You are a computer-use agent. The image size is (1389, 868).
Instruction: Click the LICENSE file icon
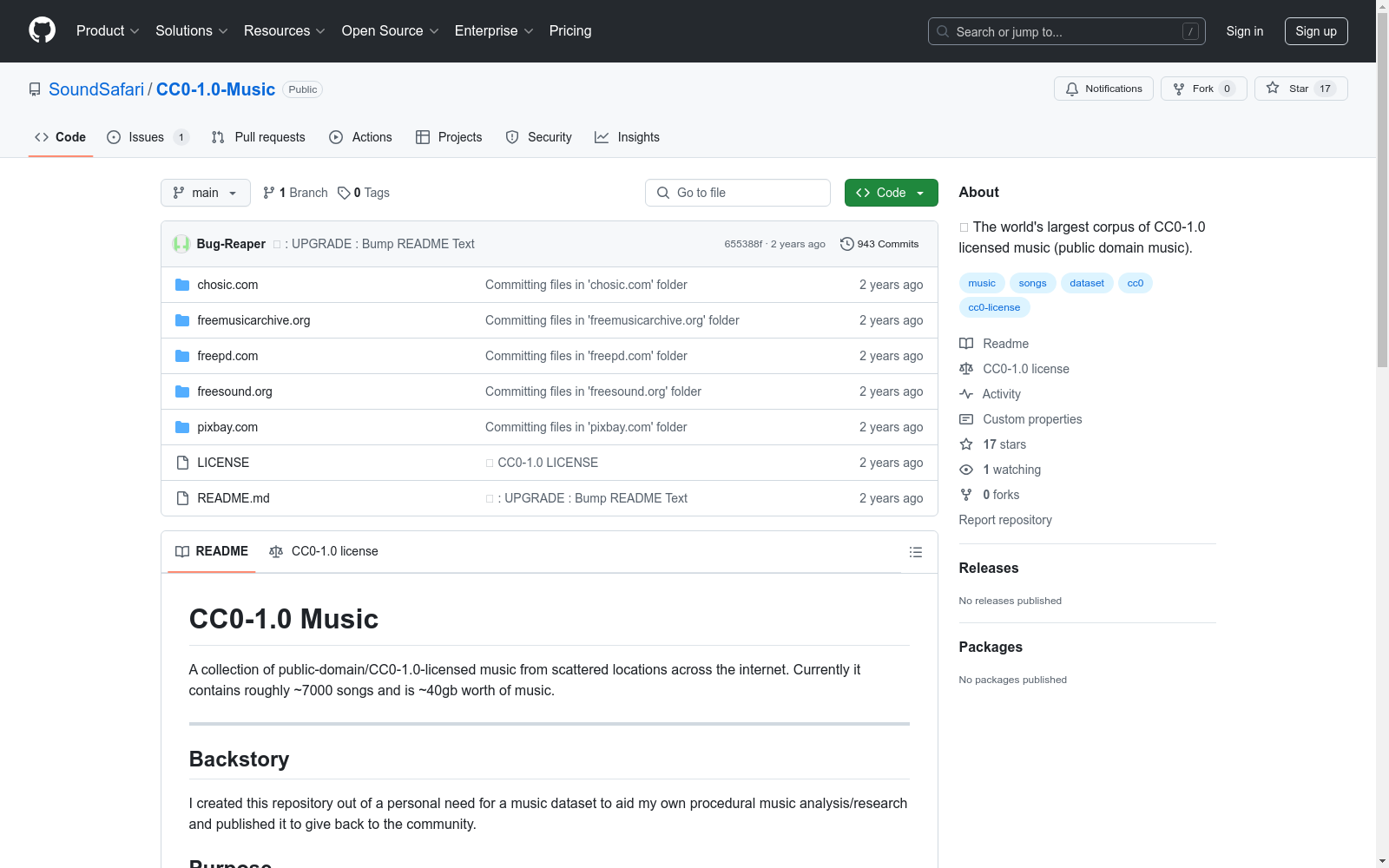point(182,463)
